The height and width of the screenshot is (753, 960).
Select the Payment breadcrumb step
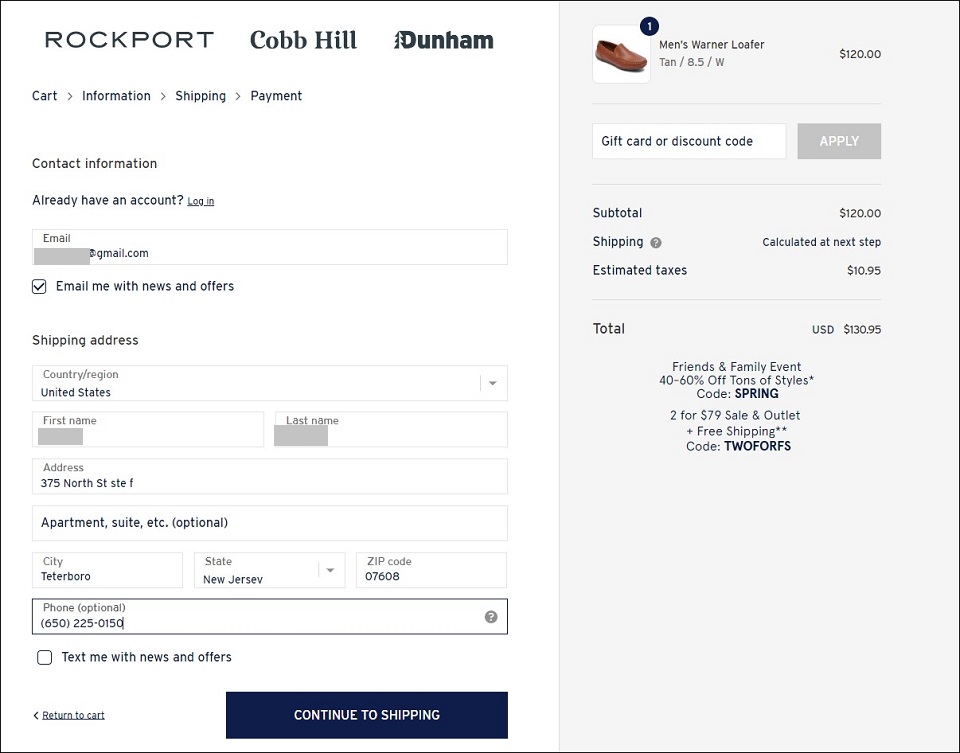click(x=276, y=96)
